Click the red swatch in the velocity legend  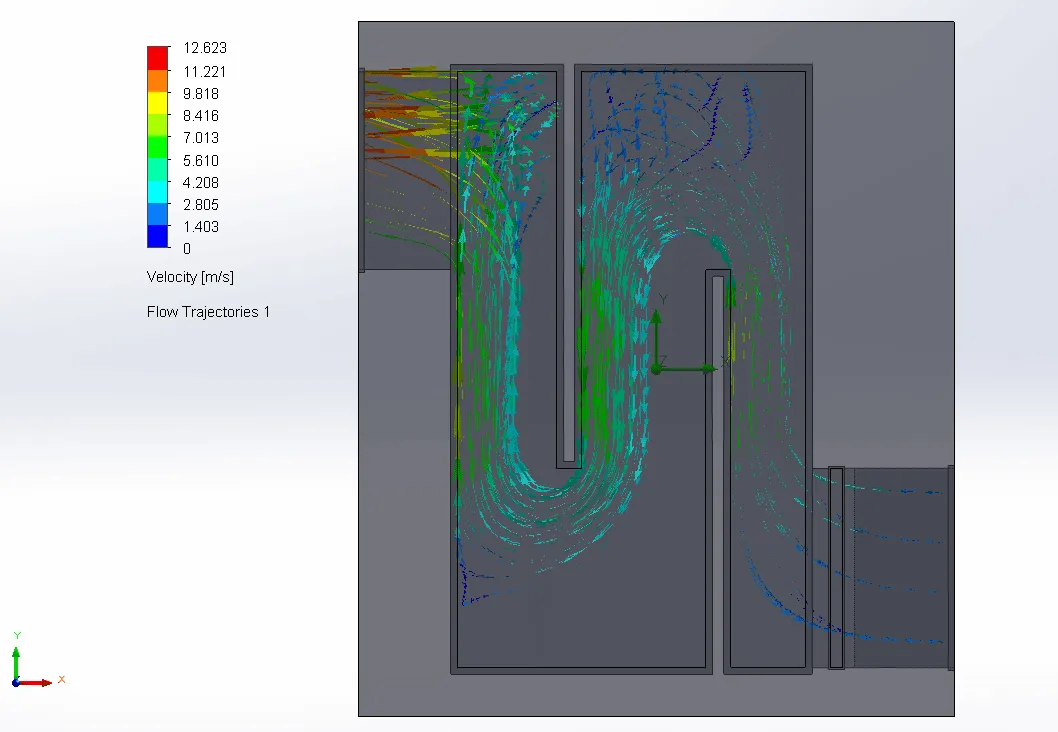click(158, 57)
